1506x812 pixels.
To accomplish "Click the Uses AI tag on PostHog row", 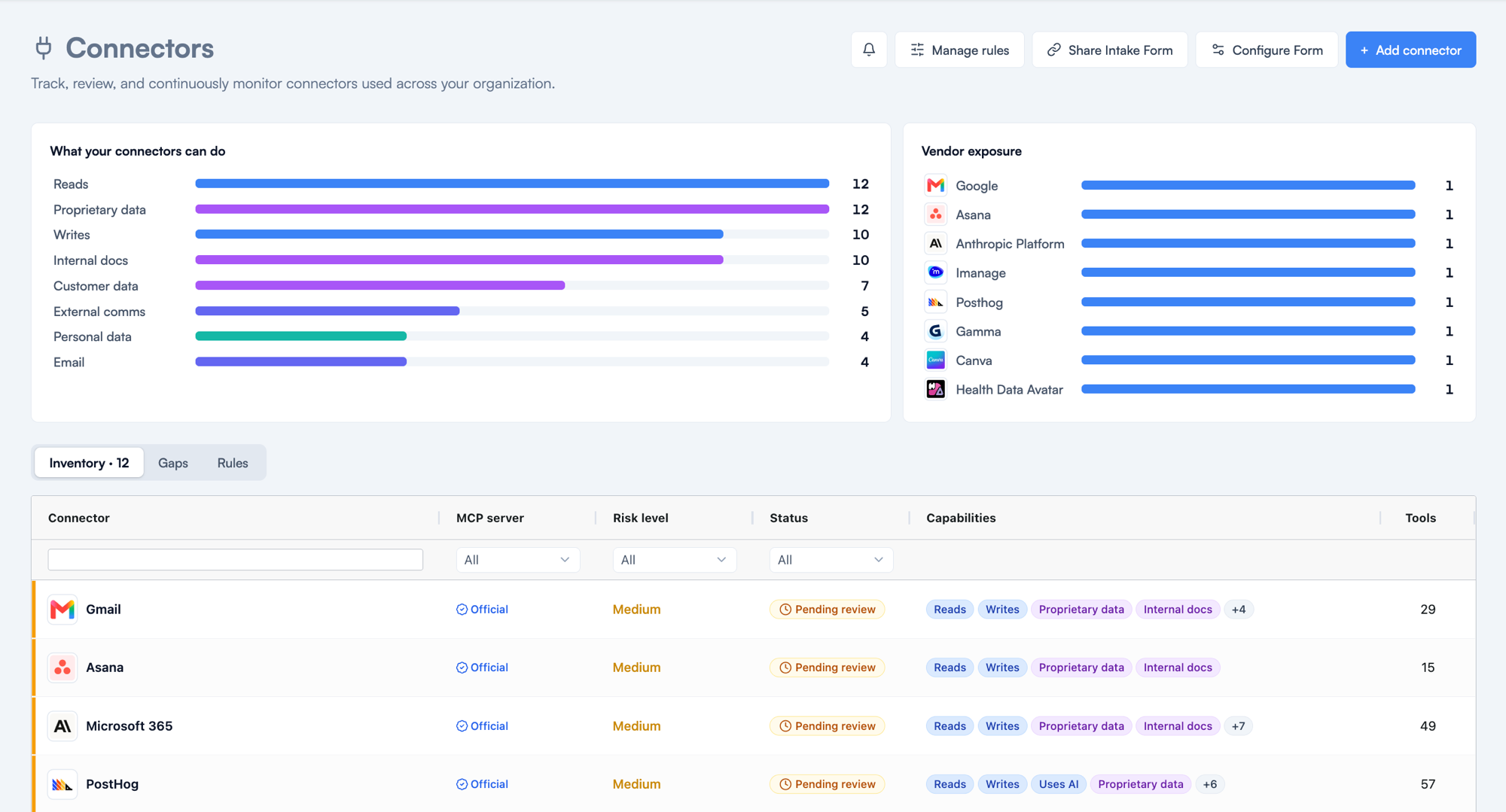I will click(x=1059, y=784).
